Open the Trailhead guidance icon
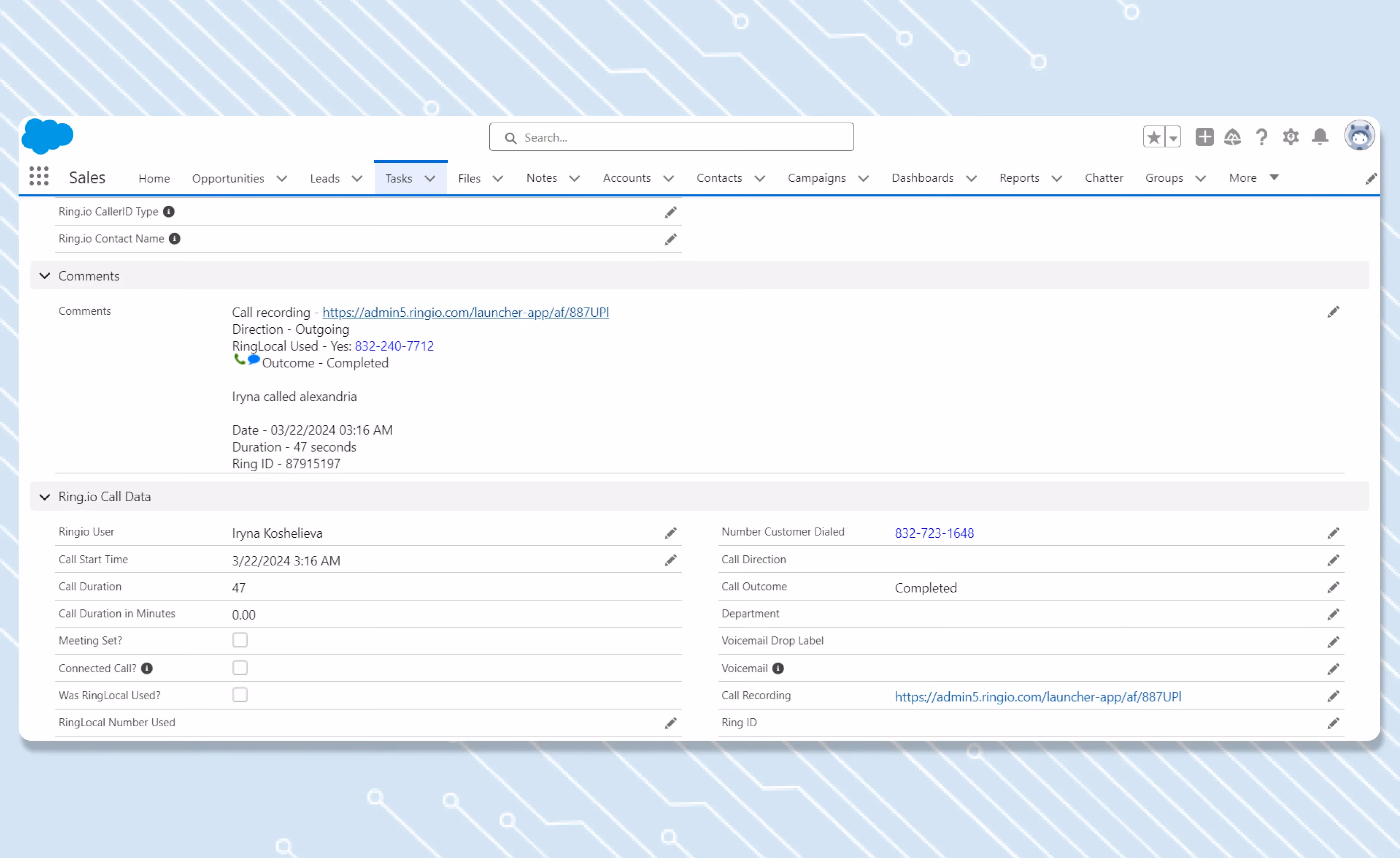Image resolution: width=1400 pixels, height=858 pixels. 1232,137
